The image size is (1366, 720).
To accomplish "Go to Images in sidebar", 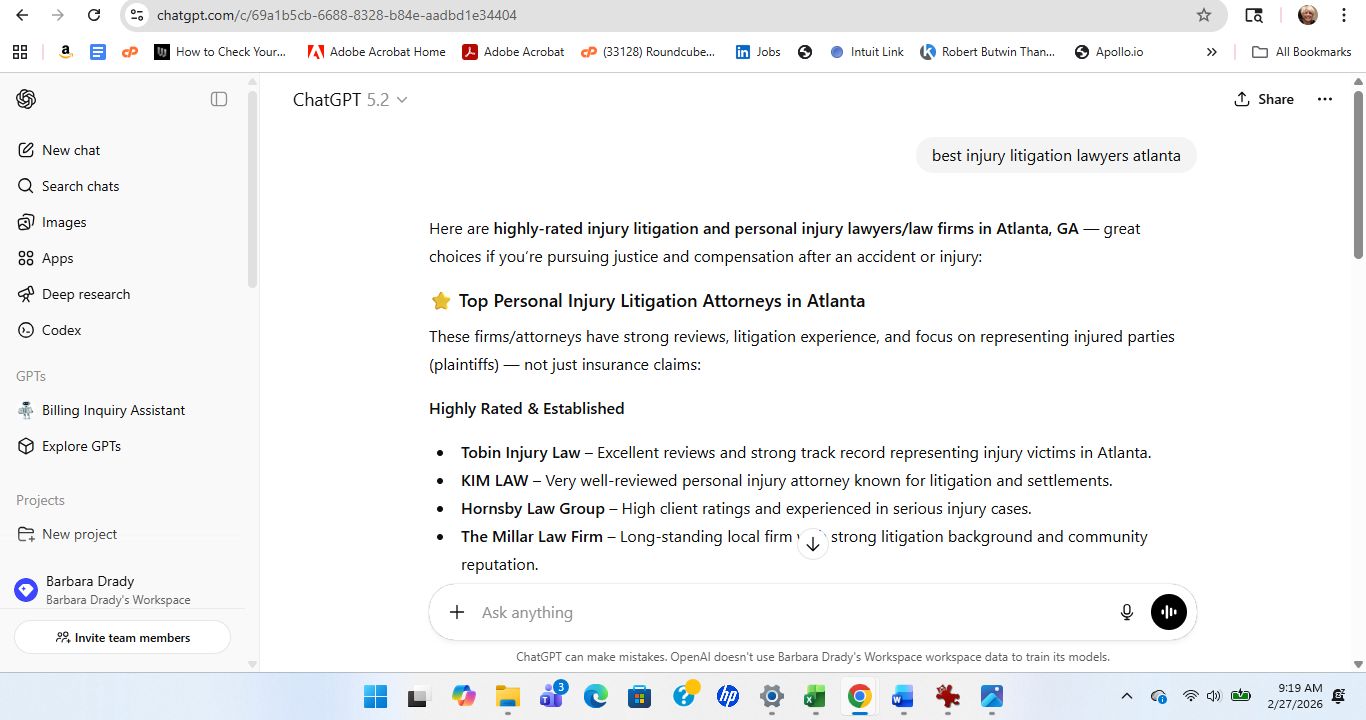I will (x=53, y=222).
